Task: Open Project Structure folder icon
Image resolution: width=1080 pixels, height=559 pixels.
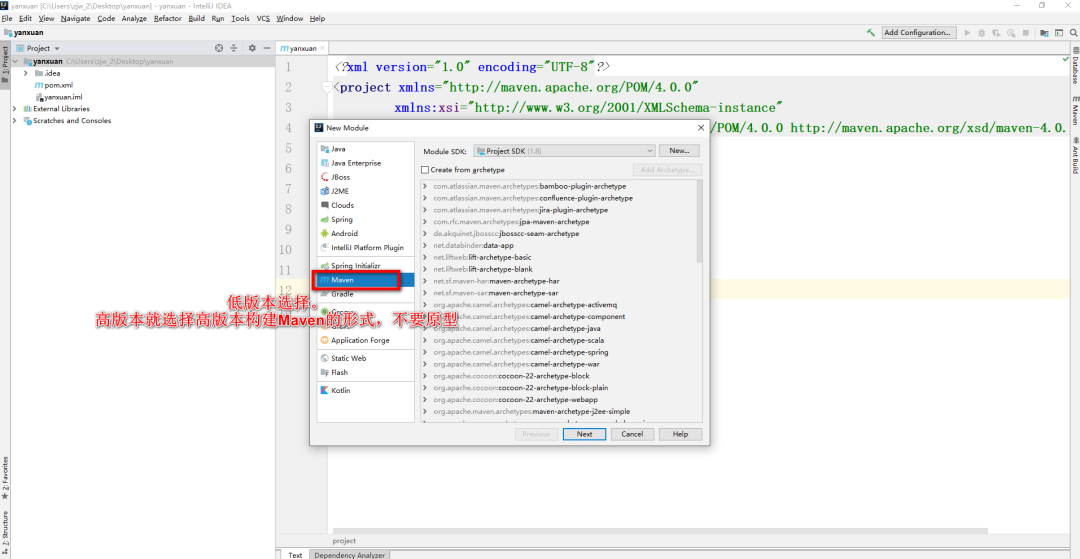Action: point(1044,32)
